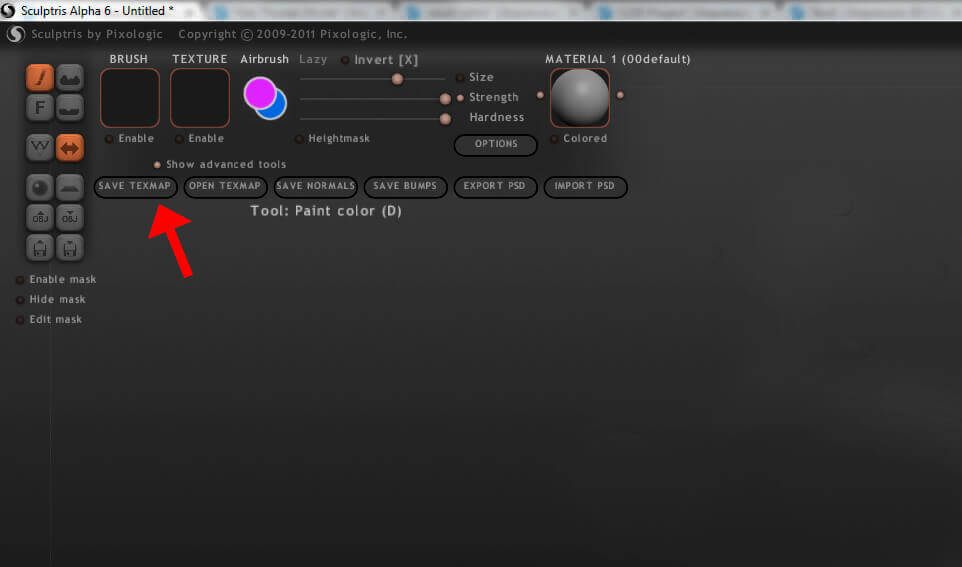Click the SAVE TEXMAP button

point(135,186)
